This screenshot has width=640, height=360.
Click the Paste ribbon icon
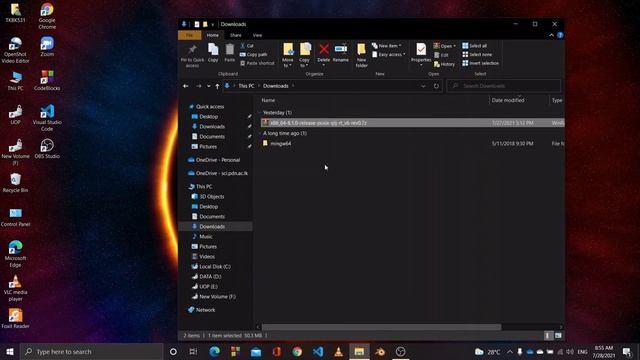[230, 53]
